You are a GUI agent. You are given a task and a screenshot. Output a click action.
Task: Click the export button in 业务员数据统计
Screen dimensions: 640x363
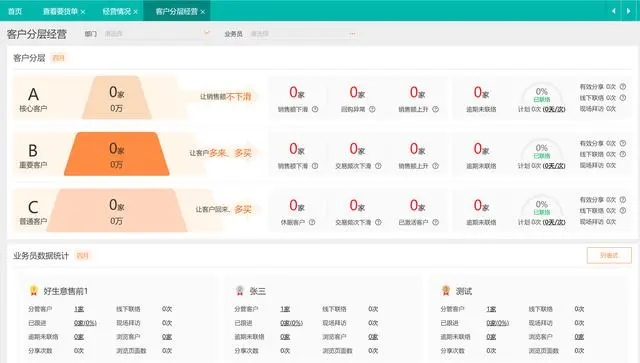coord(609,255)
